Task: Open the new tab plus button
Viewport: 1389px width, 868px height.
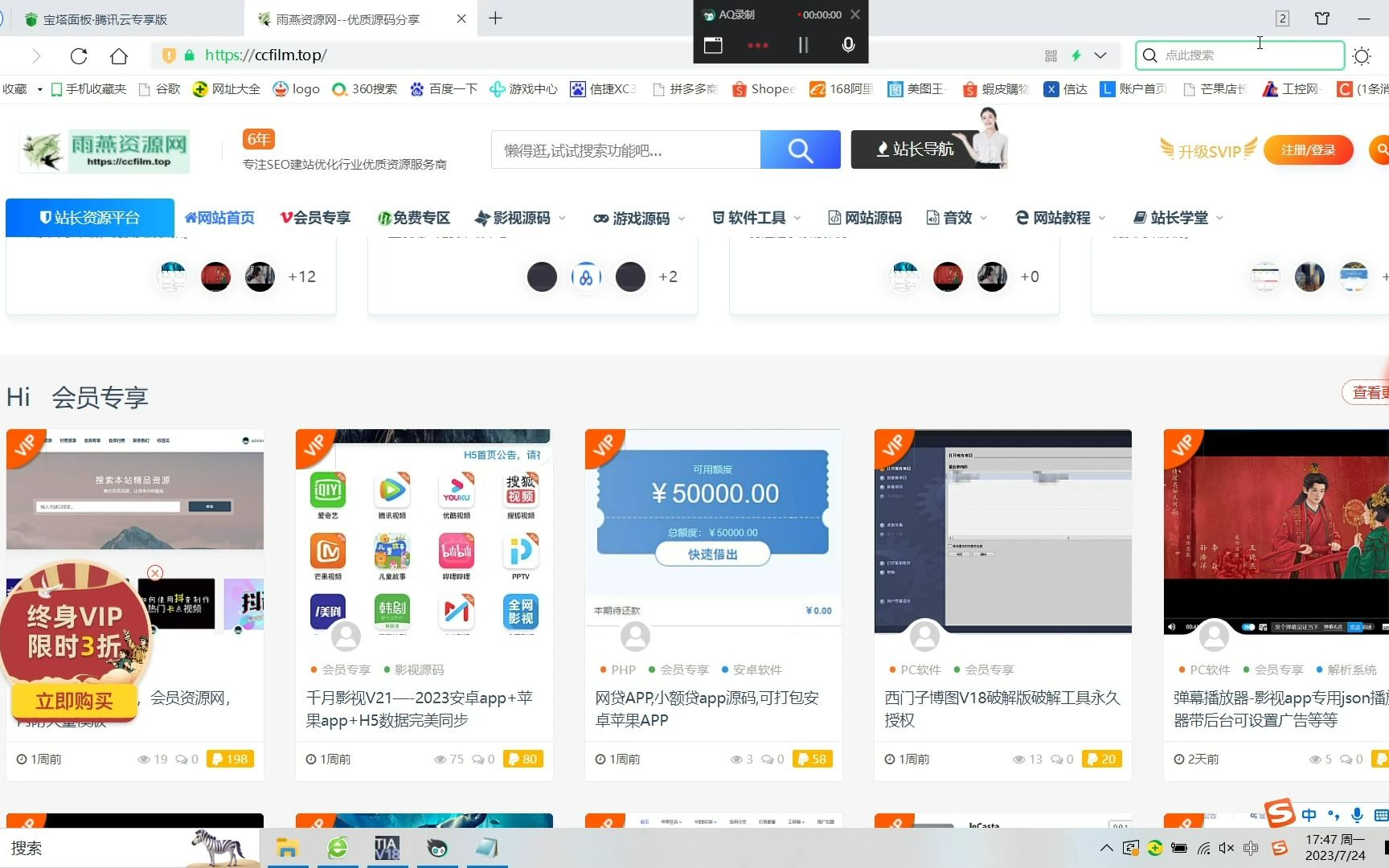Action: pos(495,18)
